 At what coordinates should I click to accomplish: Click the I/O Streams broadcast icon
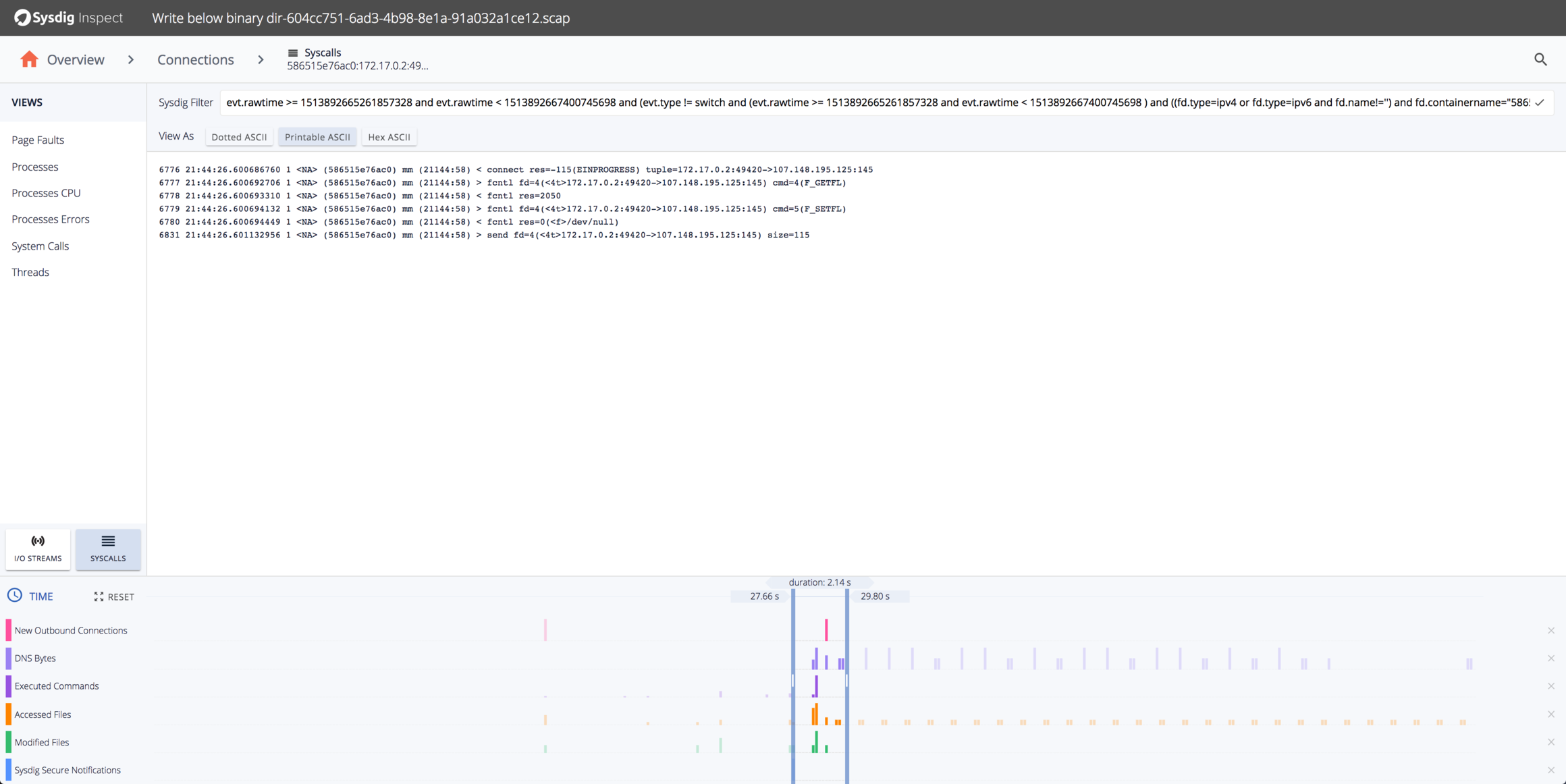[x=38, y=541]
